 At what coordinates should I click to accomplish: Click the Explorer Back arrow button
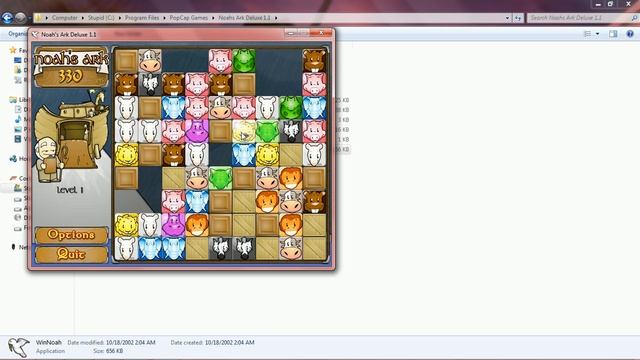pos(7,18)
